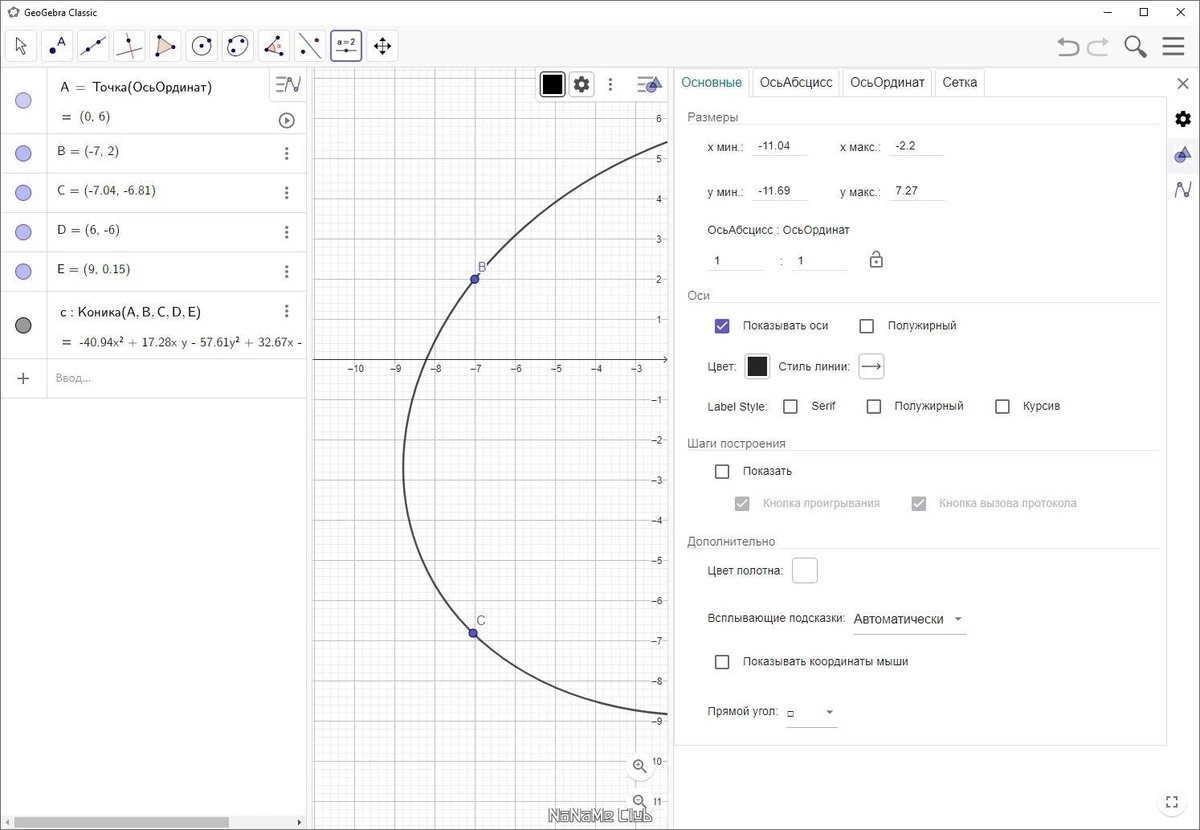Open the three-dot menu for row D
This screenshot has height=830, width=1200.
point(287,232)
